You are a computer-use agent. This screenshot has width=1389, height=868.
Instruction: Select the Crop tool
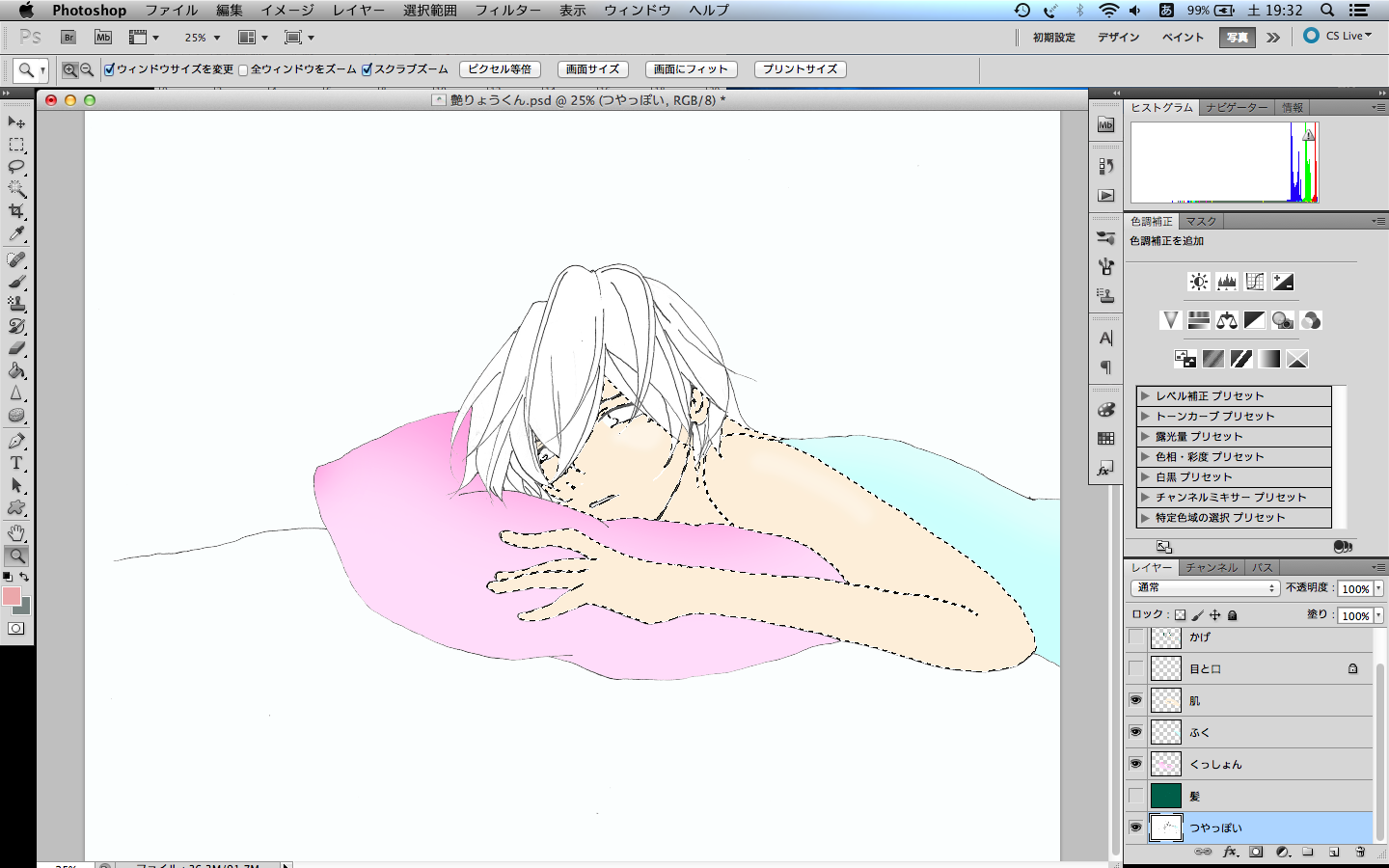pos(16,211)
